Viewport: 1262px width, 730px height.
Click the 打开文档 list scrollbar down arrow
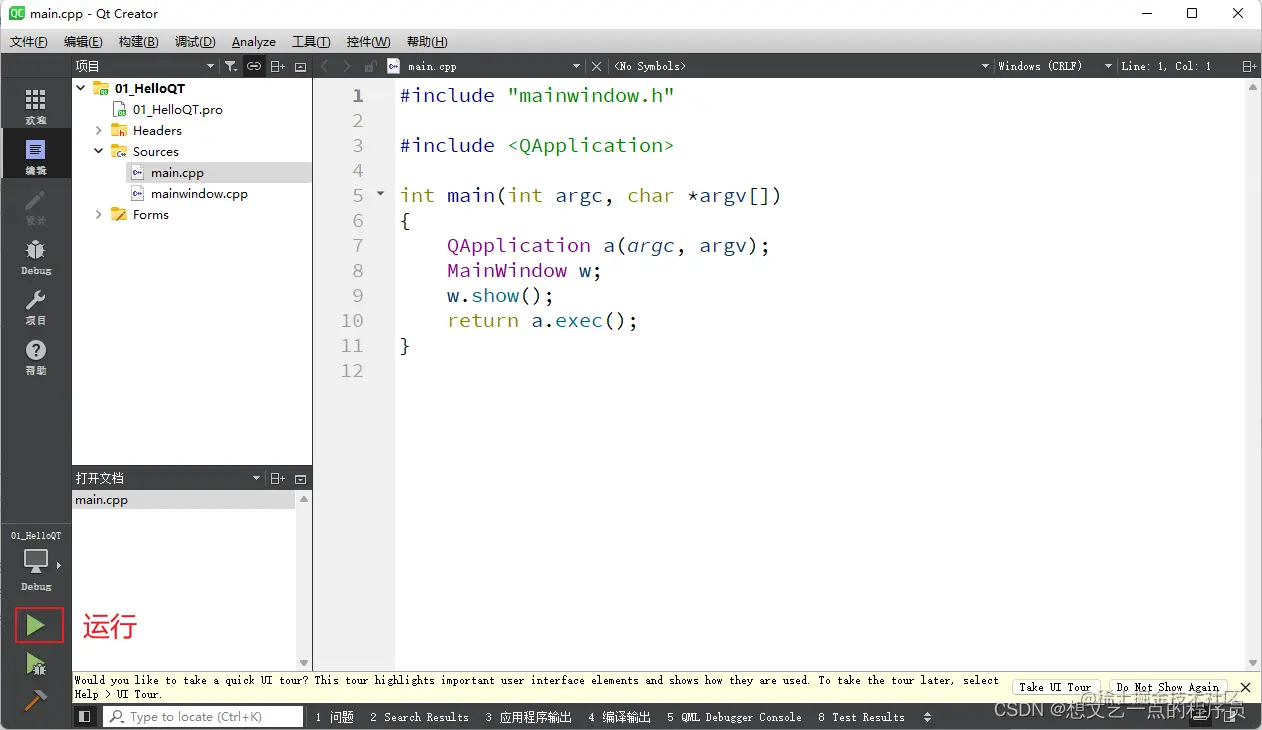coord(304,663)
